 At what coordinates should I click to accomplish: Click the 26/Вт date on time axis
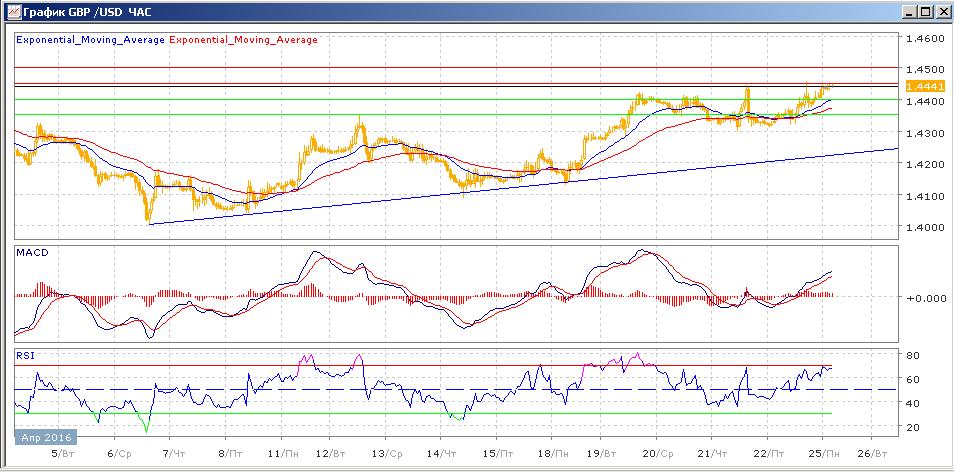click(x=871, y=454)
